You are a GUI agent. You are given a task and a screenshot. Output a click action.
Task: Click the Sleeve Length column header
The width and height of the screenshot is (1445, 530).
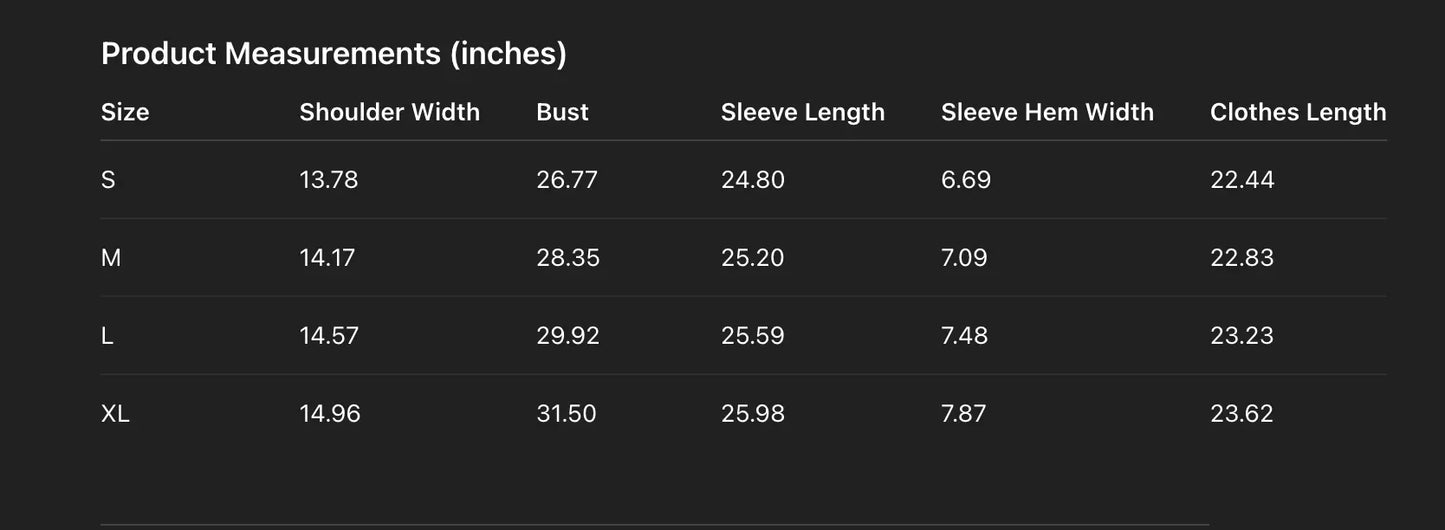[802, 112]
